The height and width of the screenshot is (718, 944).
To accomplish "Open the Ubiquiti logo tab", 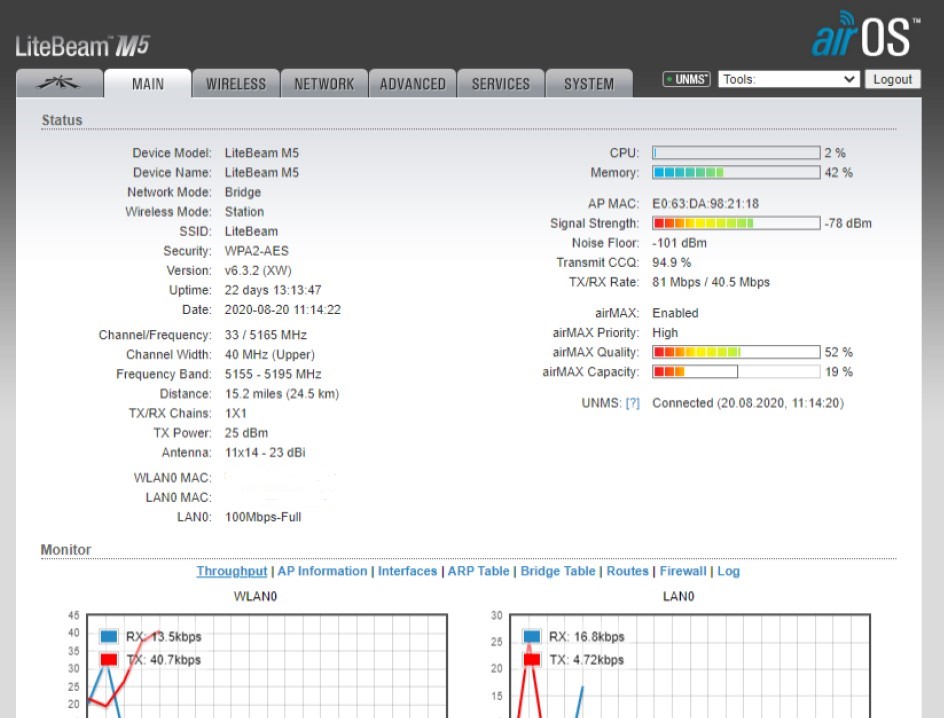I will pos(60,83).
